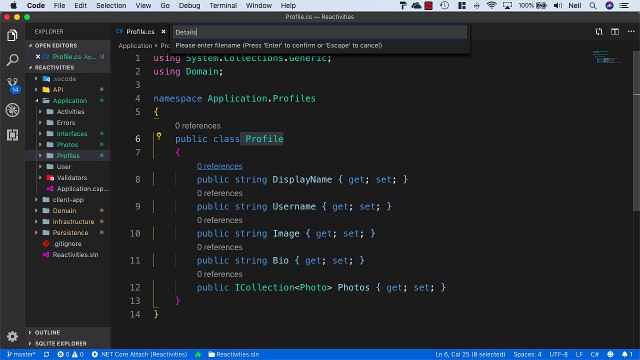The width and height of the screenshot is (640, 360).
Task: Open the Selection menu
Action: [111, 5]
